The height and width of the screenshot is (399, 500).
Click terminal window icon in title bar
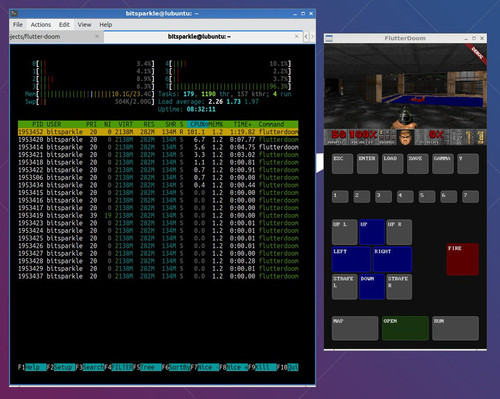[14, 14]
